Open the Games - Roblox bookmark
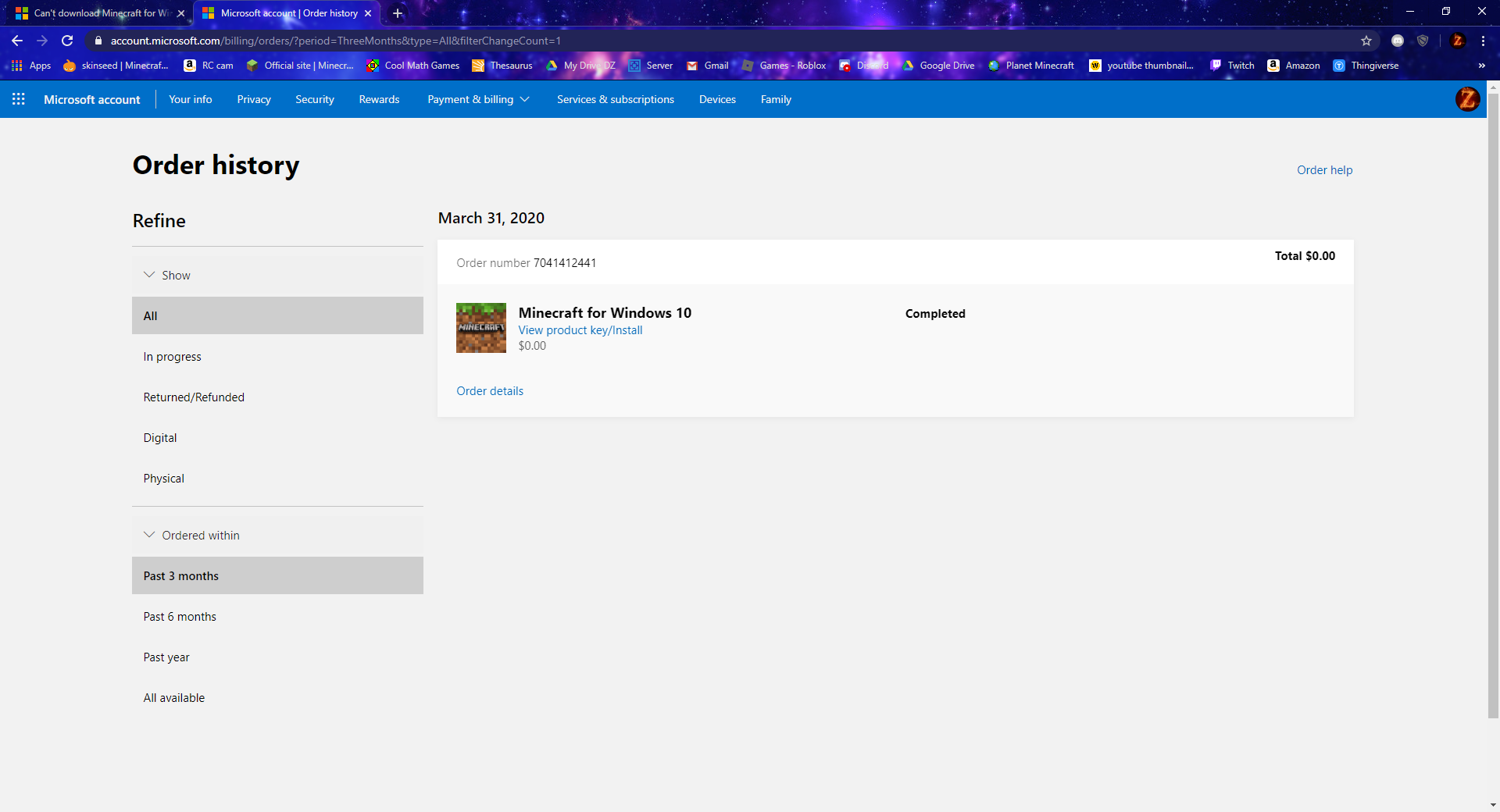This screenshot has width=1500, height=812. [784, 66]
